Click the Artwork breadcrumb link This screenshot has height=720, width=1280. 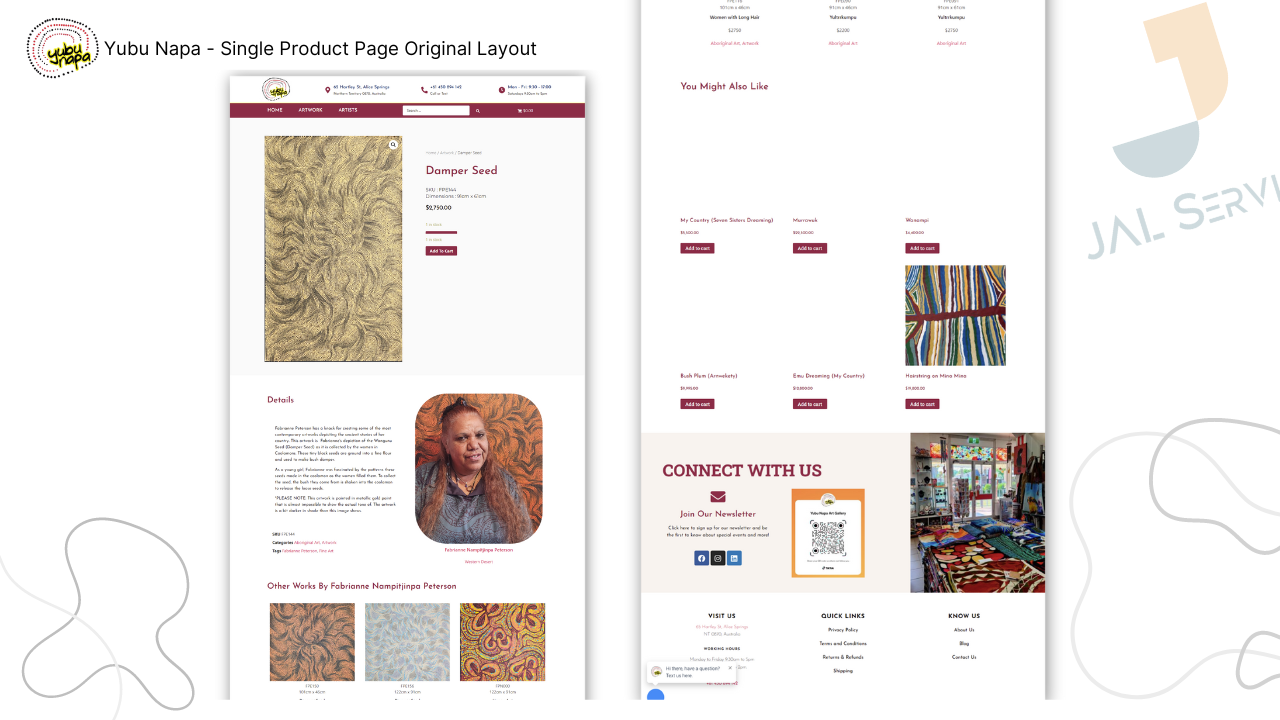pyautogui.click(x=446, y=153)
